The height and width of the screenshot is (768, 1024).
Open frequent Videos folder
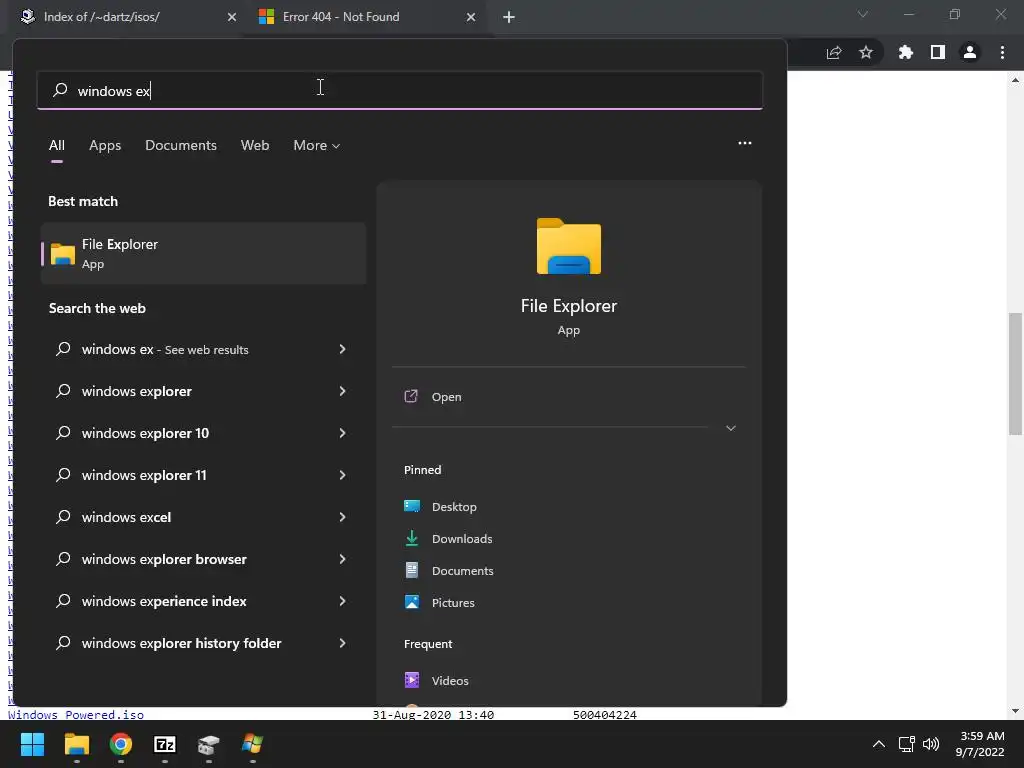coord(449,680)
